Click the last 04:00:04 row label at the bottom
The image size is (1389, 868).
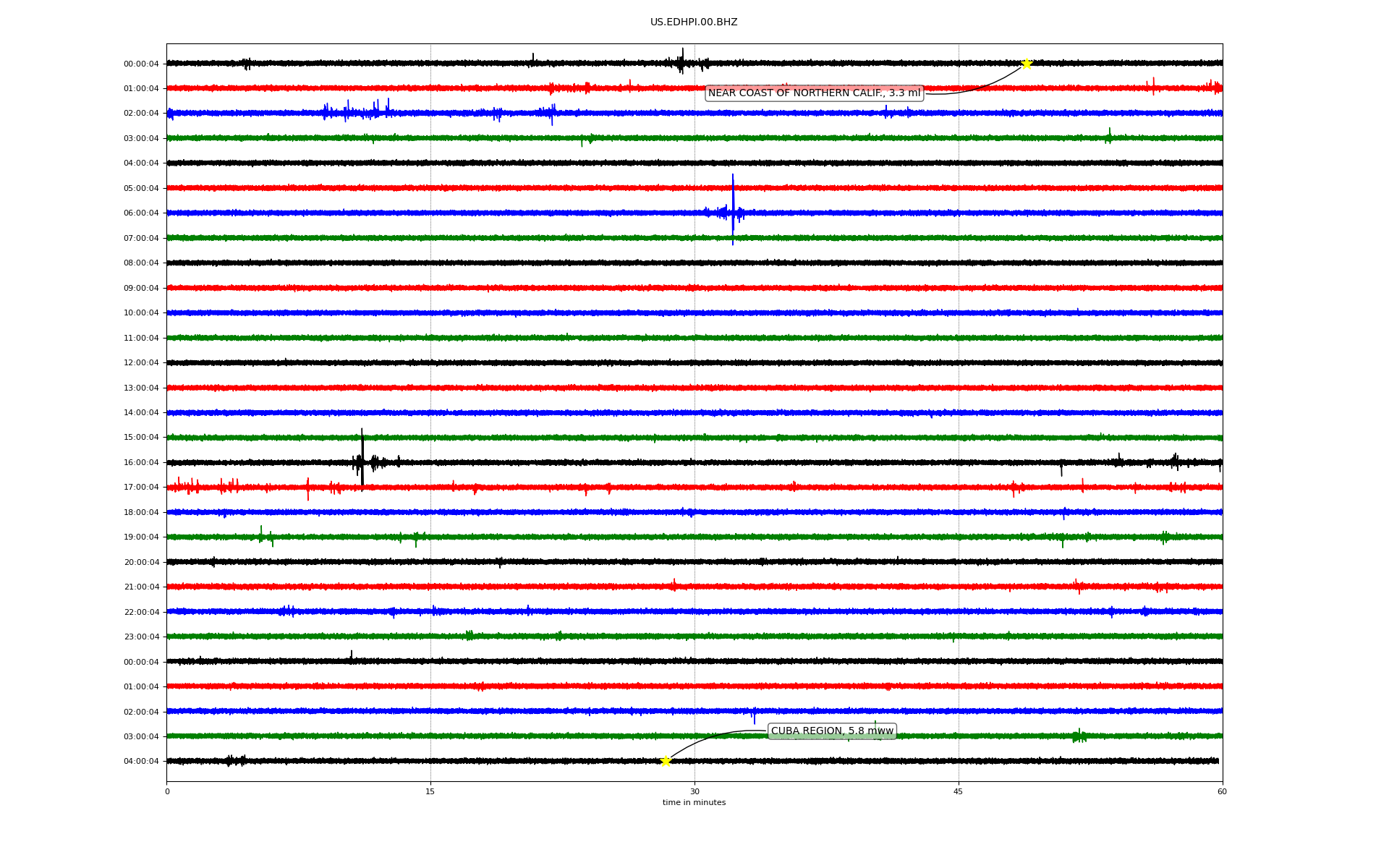pos(141,762)
